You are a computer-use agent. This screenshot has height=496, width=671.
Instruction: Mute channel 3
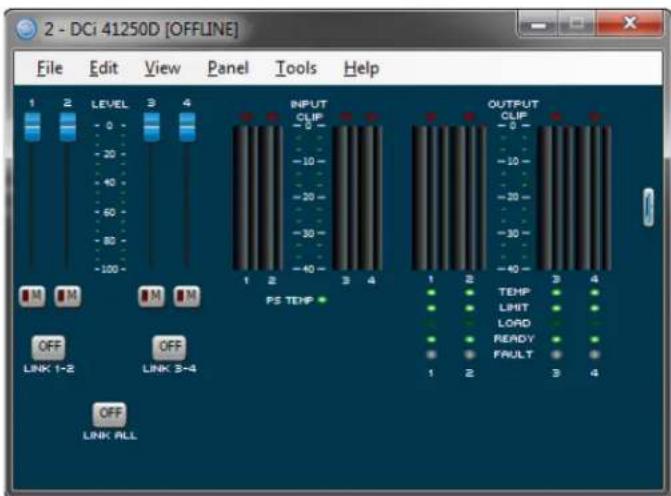(151, 296)
